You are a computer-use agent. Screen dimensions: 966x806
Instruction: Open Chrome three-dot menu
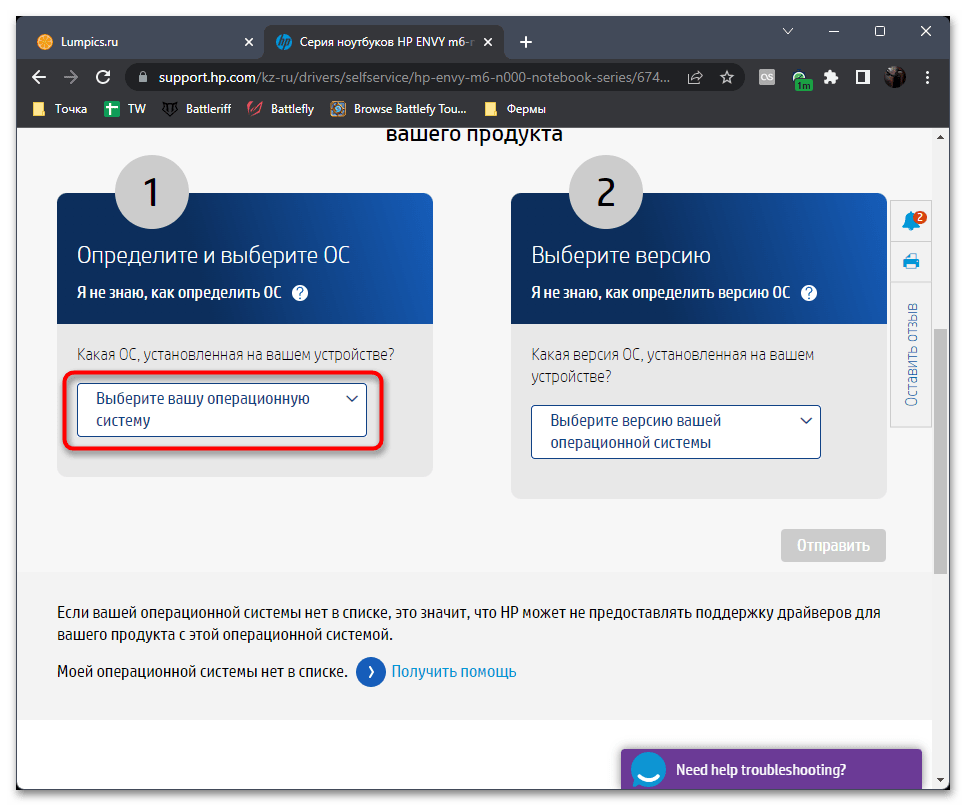pos(927,78)
